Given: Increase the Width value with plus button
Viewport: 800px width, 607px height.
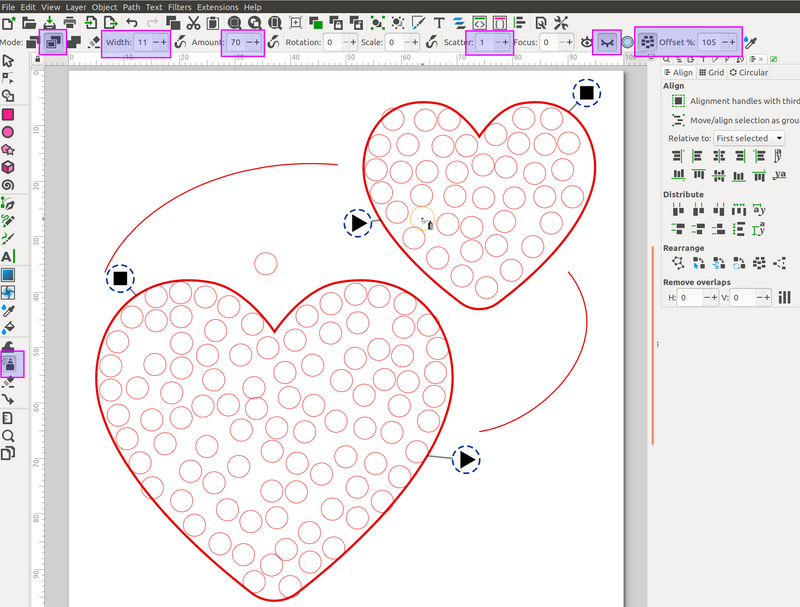Looking at the screenshot, I should pyautogui.click(x=164, y=42).
